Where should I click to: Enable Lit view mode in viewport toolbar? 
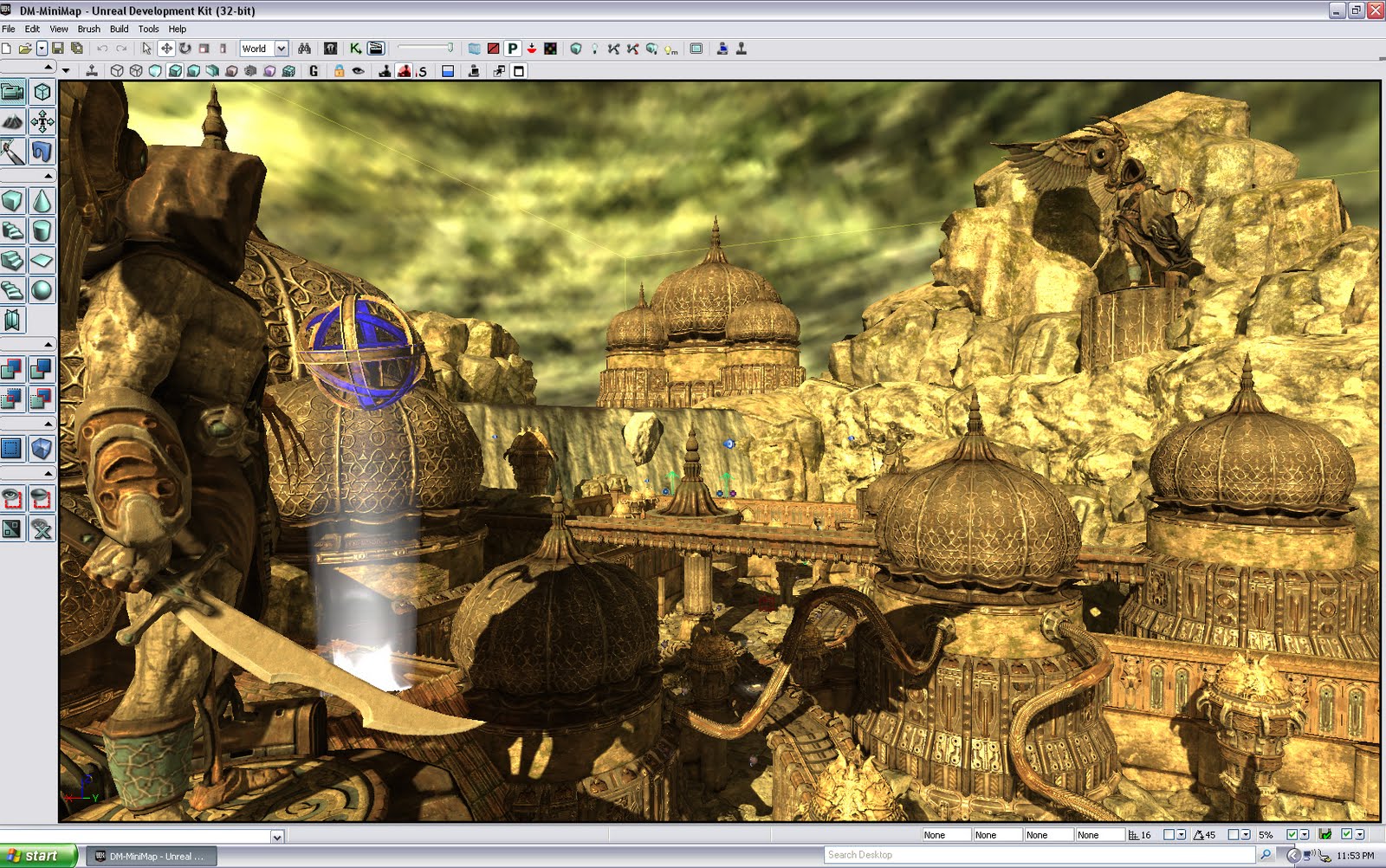174,71
